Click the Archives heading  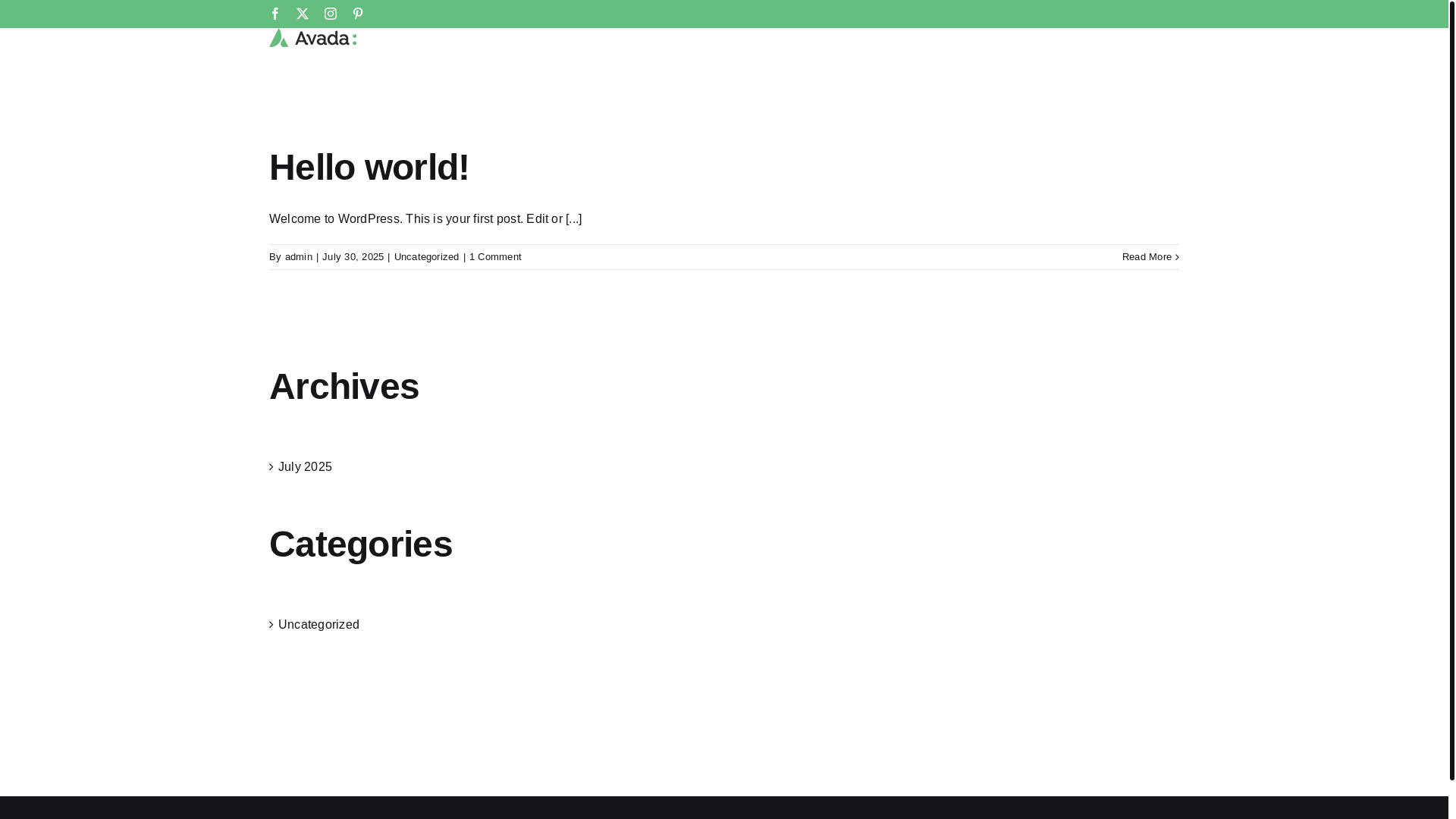(x=344, y=387)
